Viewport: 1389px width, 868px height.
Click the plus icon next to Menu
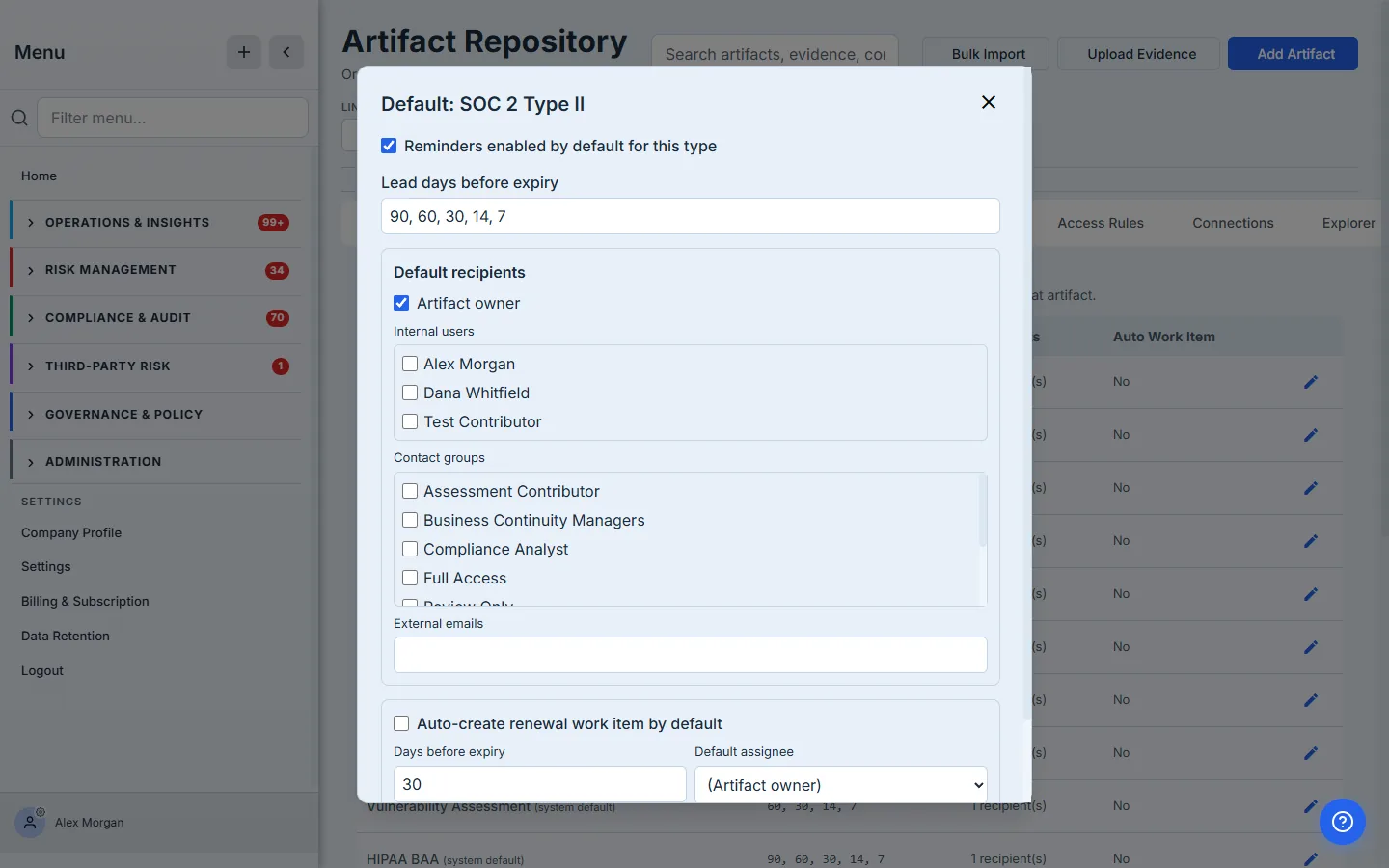pyautogui.click(x=244, y=52)
